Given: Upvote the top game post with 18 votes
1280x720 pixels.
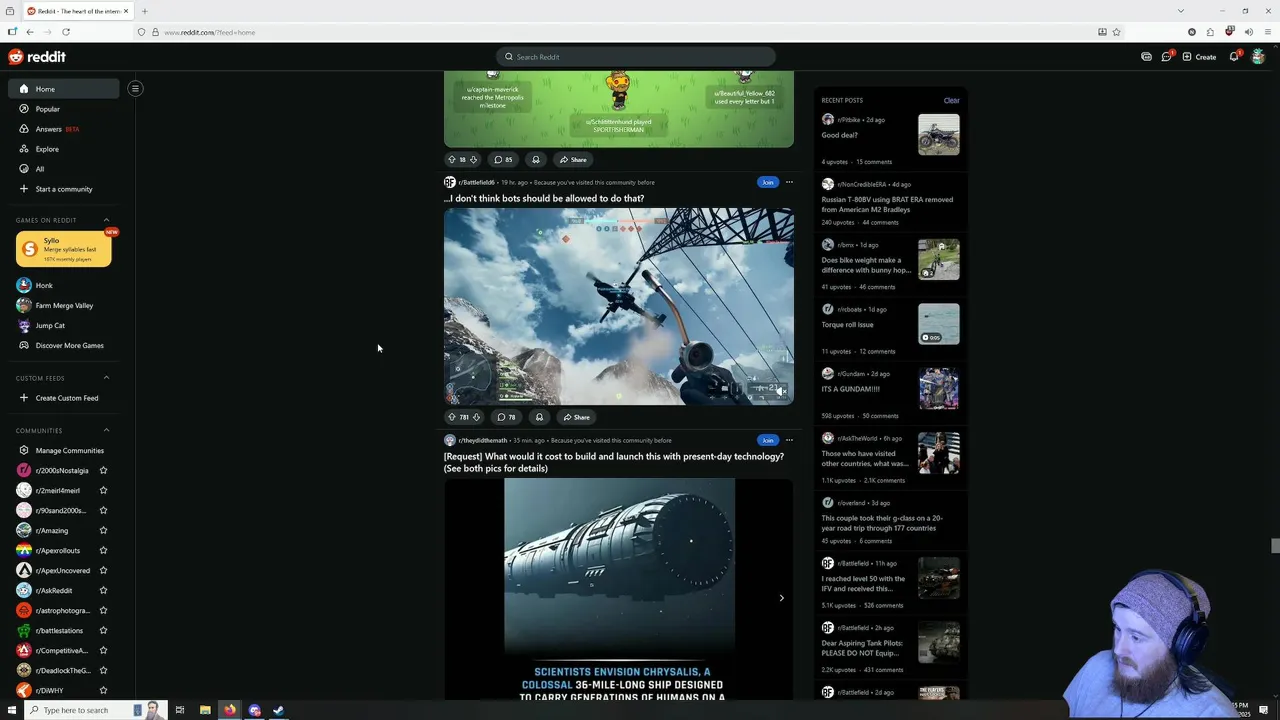Looking at the screenshot, I should 451,159.
